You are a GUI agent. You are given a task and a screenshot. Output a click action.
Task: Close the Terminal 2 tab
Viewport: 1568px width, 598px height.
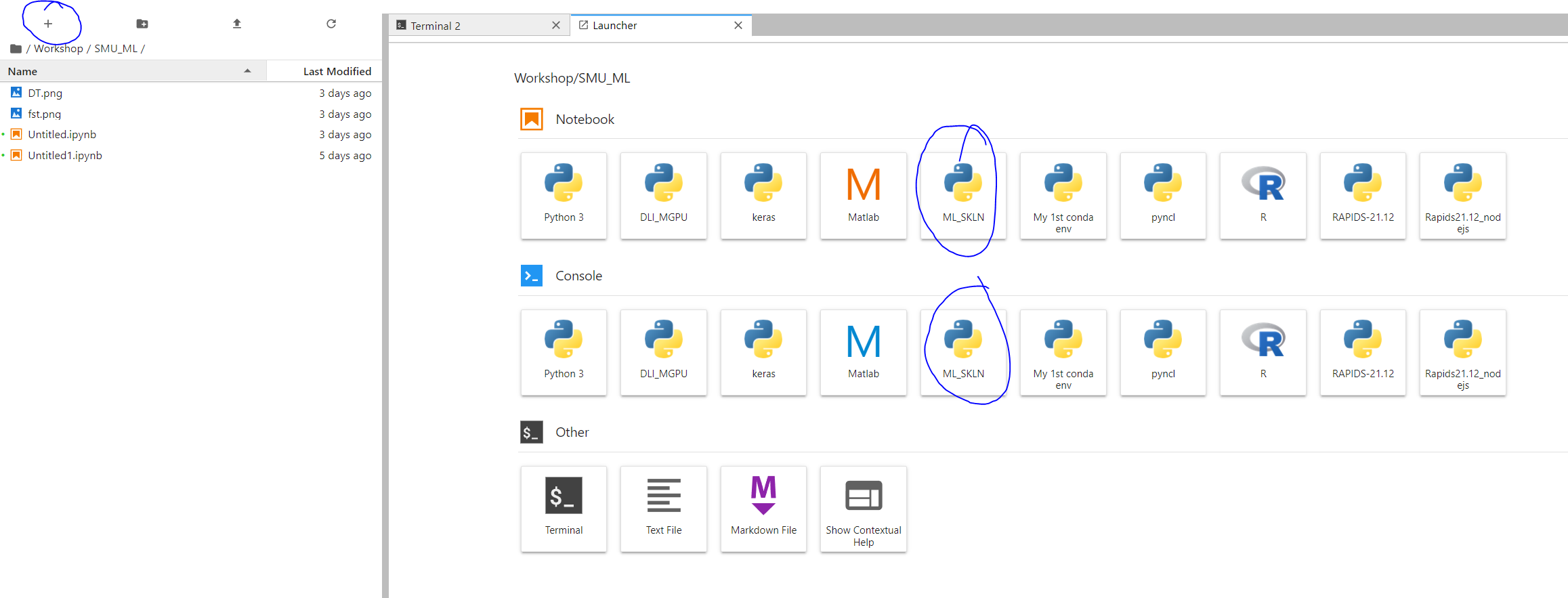pos(556,25)
